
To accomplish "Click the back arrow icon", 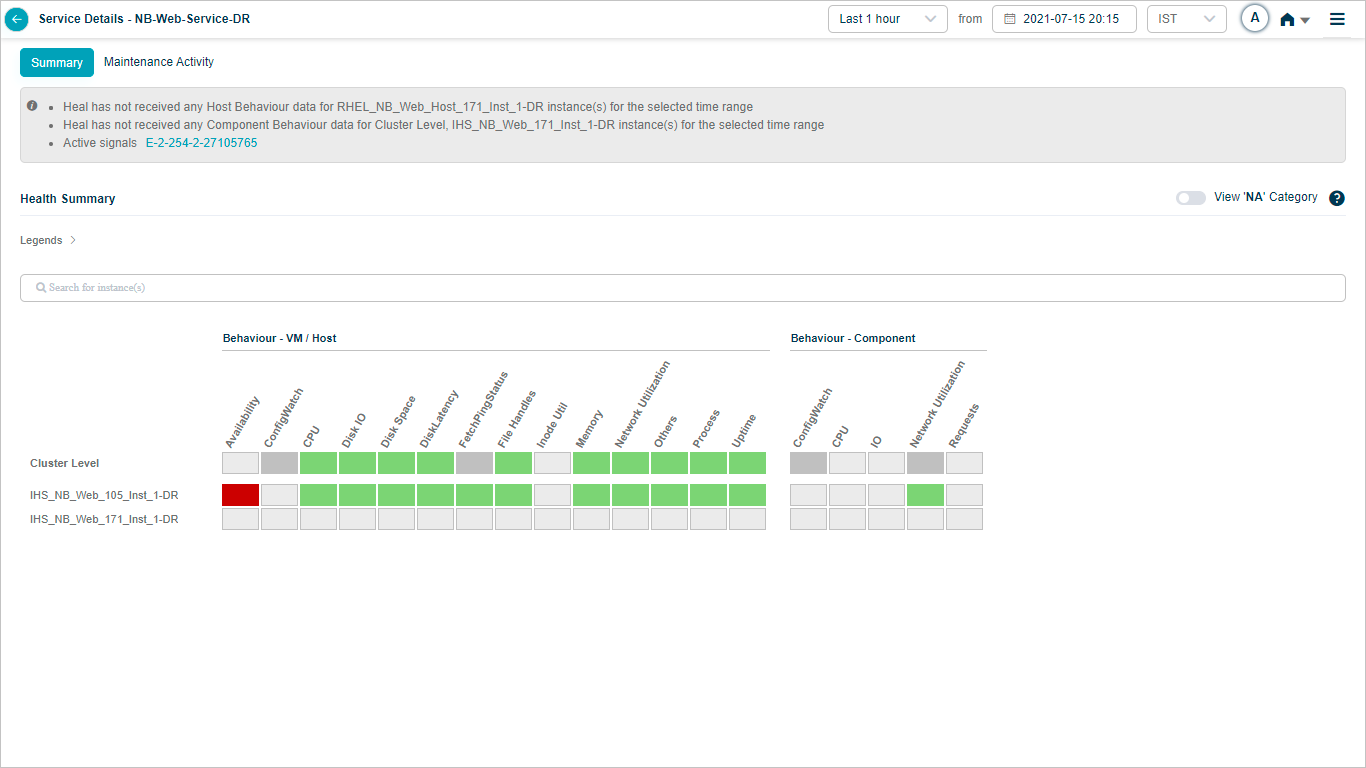I will 17,19.
